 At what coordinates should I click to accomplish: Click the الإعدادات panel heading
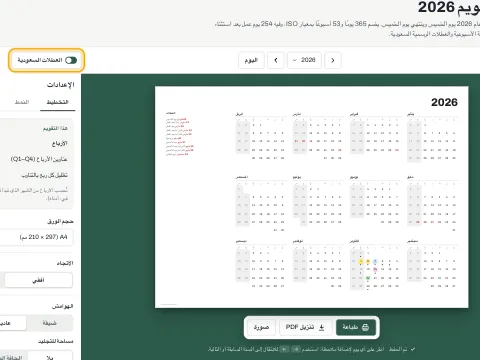pyautogui.click(x=61, y=85)
